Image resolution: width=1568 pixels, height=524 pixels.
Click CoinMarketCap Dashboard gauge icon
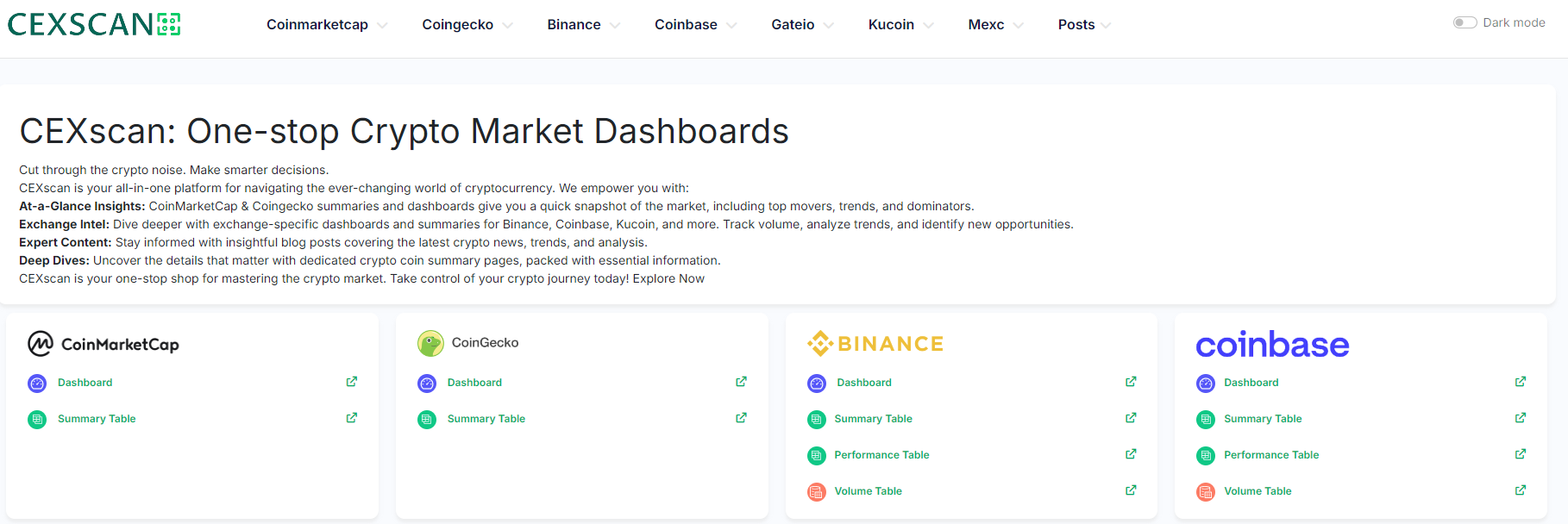click(x=37, y=384)
